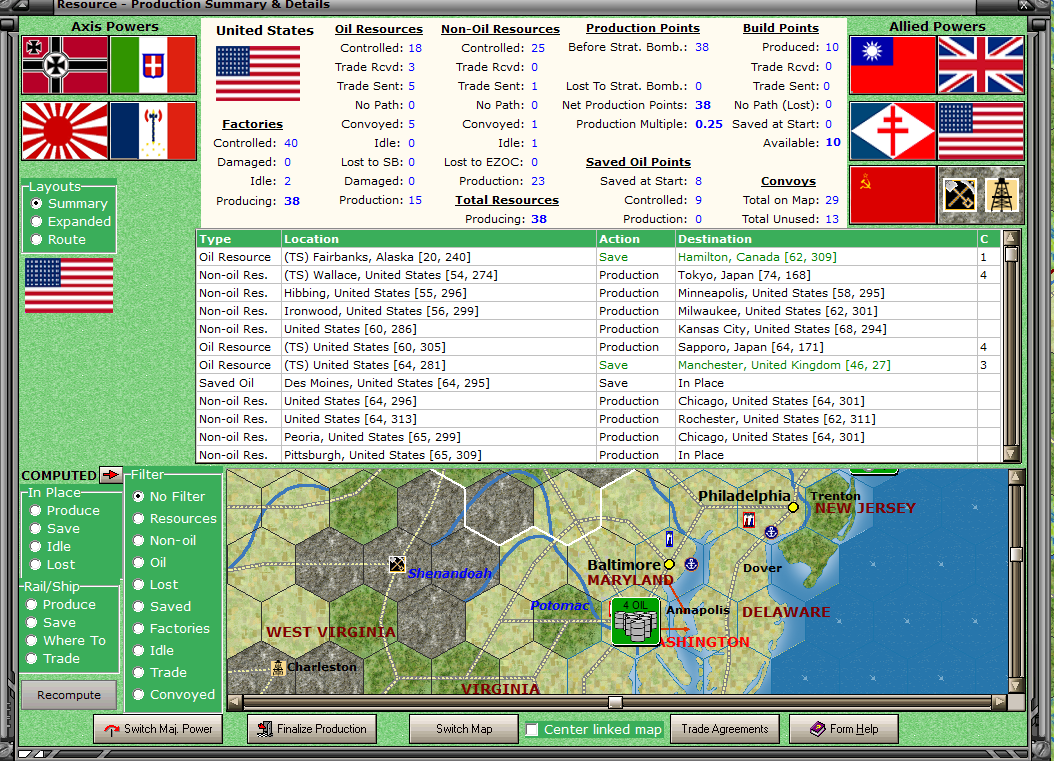
Task: Select the United Kingdom flag
Action: pos(981,65)
